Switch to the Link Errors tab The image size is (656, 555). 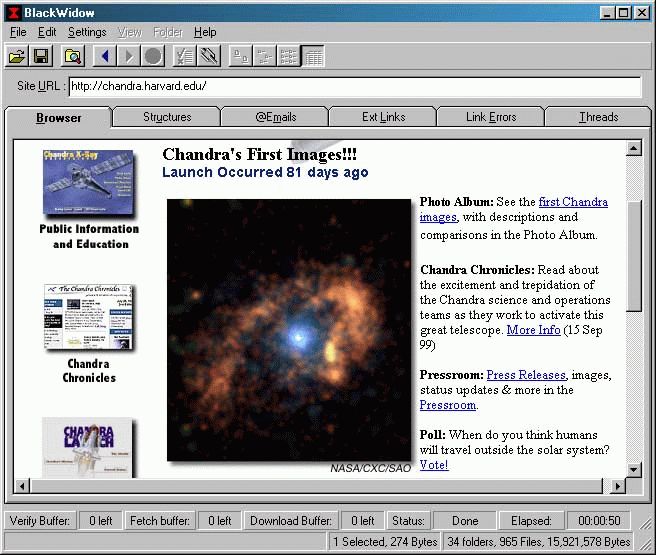pyautogui.click(x=491, y=117)
